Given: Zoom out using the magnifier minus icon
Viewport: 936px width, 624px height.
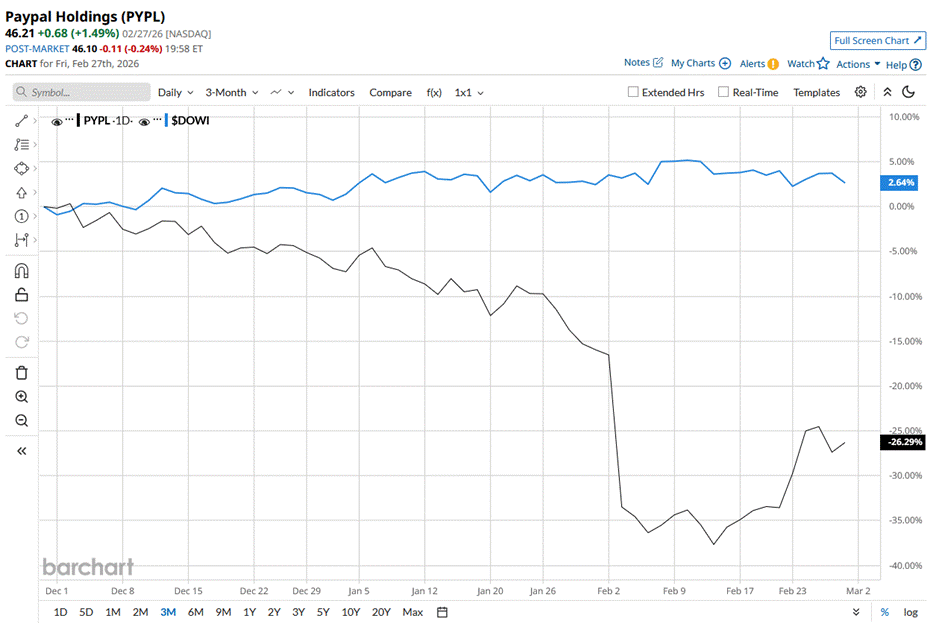Looking at the screenshot, I should tap(21, 421).
